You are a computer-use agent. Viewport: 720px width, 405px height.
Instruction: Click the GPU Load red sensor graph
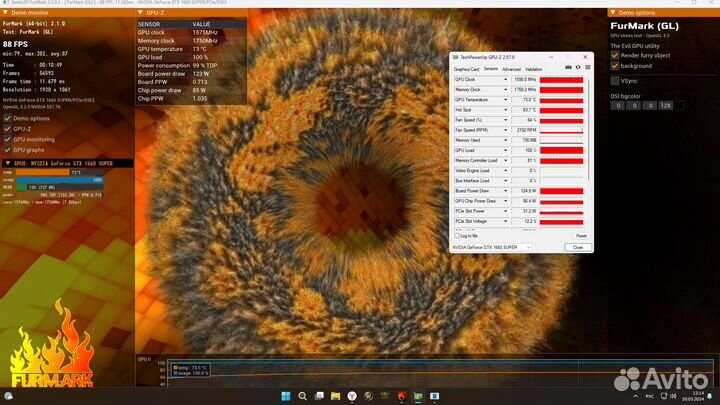561,151
